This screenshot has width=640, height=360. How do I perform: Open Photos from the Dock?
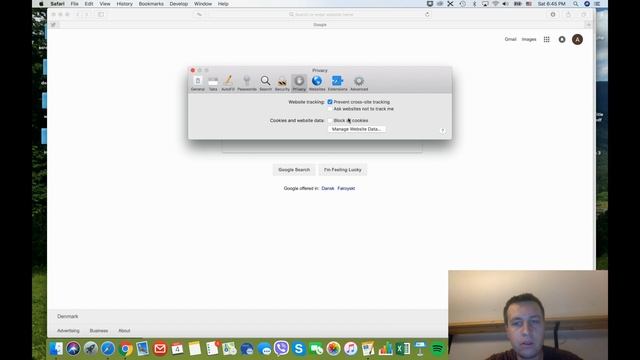333,349
